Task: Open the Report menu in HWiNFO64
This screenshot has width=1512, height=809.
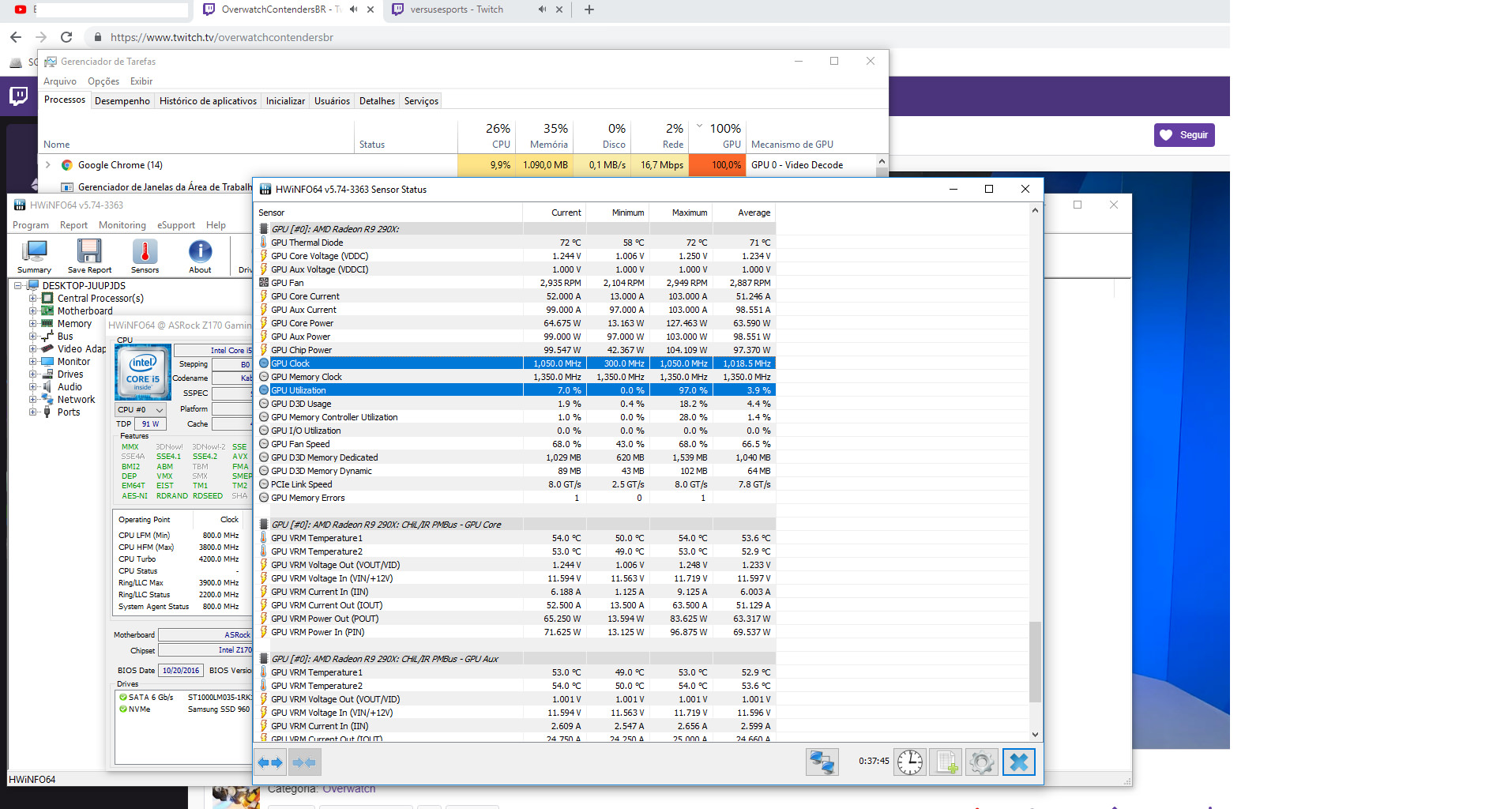Action: point(73,225)
